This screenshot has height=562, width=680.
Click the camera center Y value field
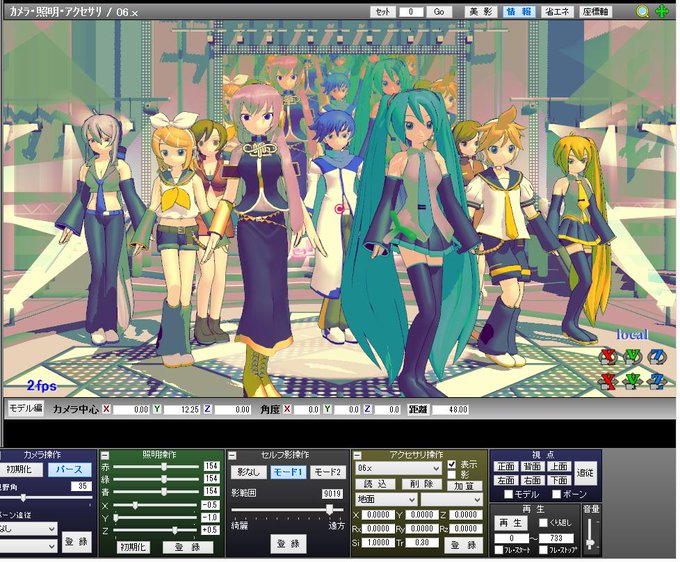tap(181, 409)
